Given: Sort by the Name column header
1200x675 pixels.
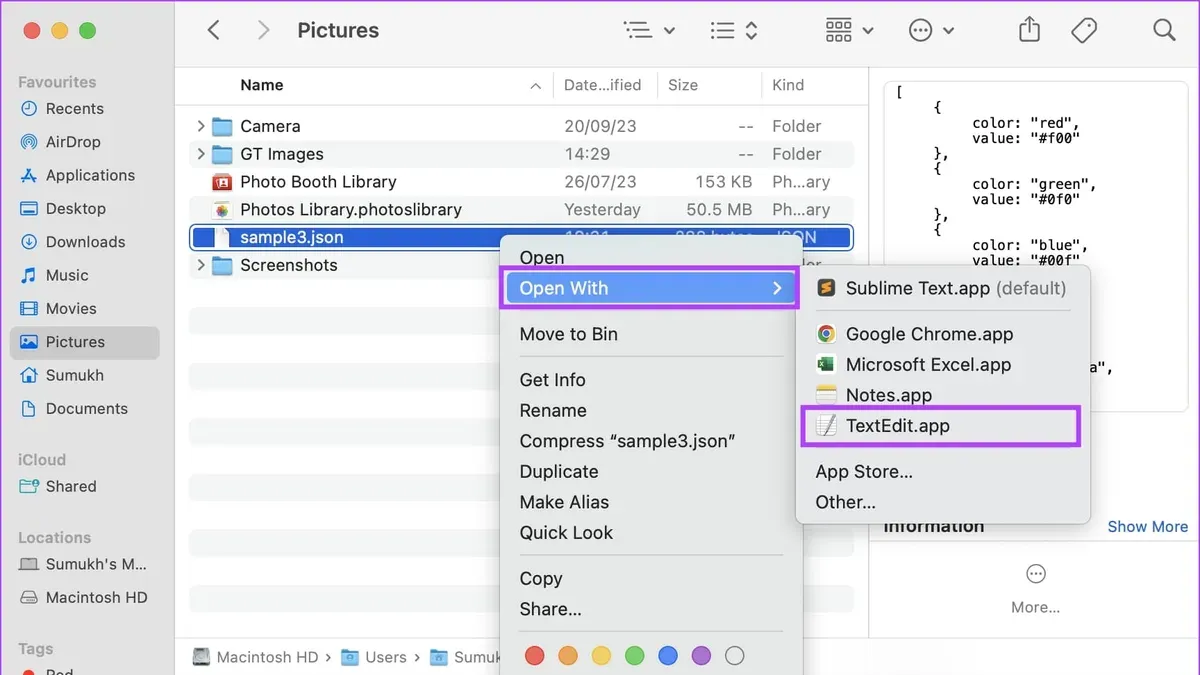Looking at the screenshot, I should (x=262, y=85).
